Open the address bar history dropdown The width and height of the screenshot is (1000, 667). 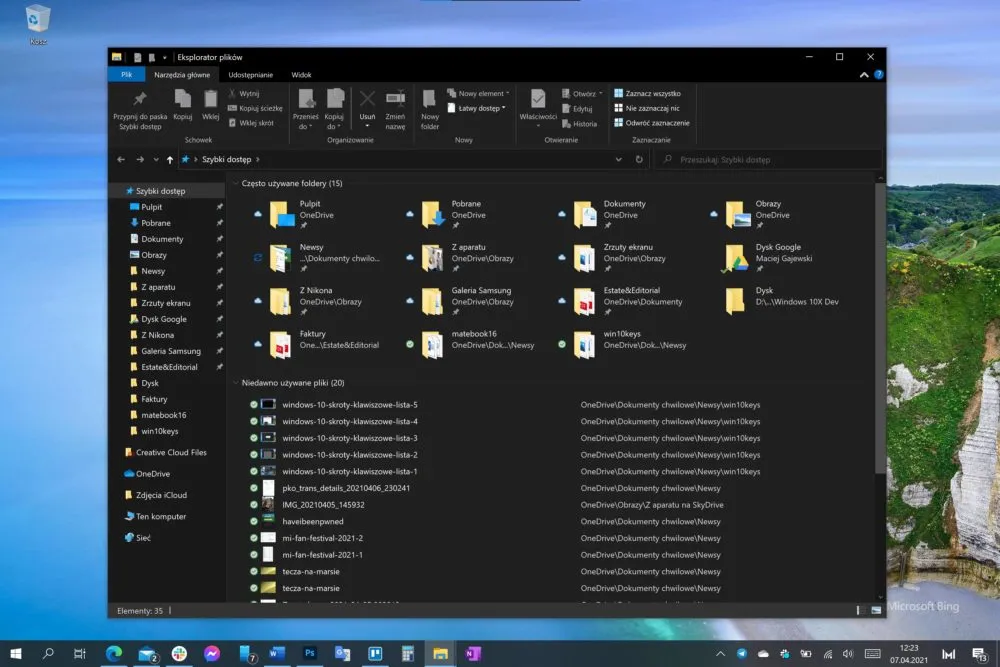coord(618,159)
